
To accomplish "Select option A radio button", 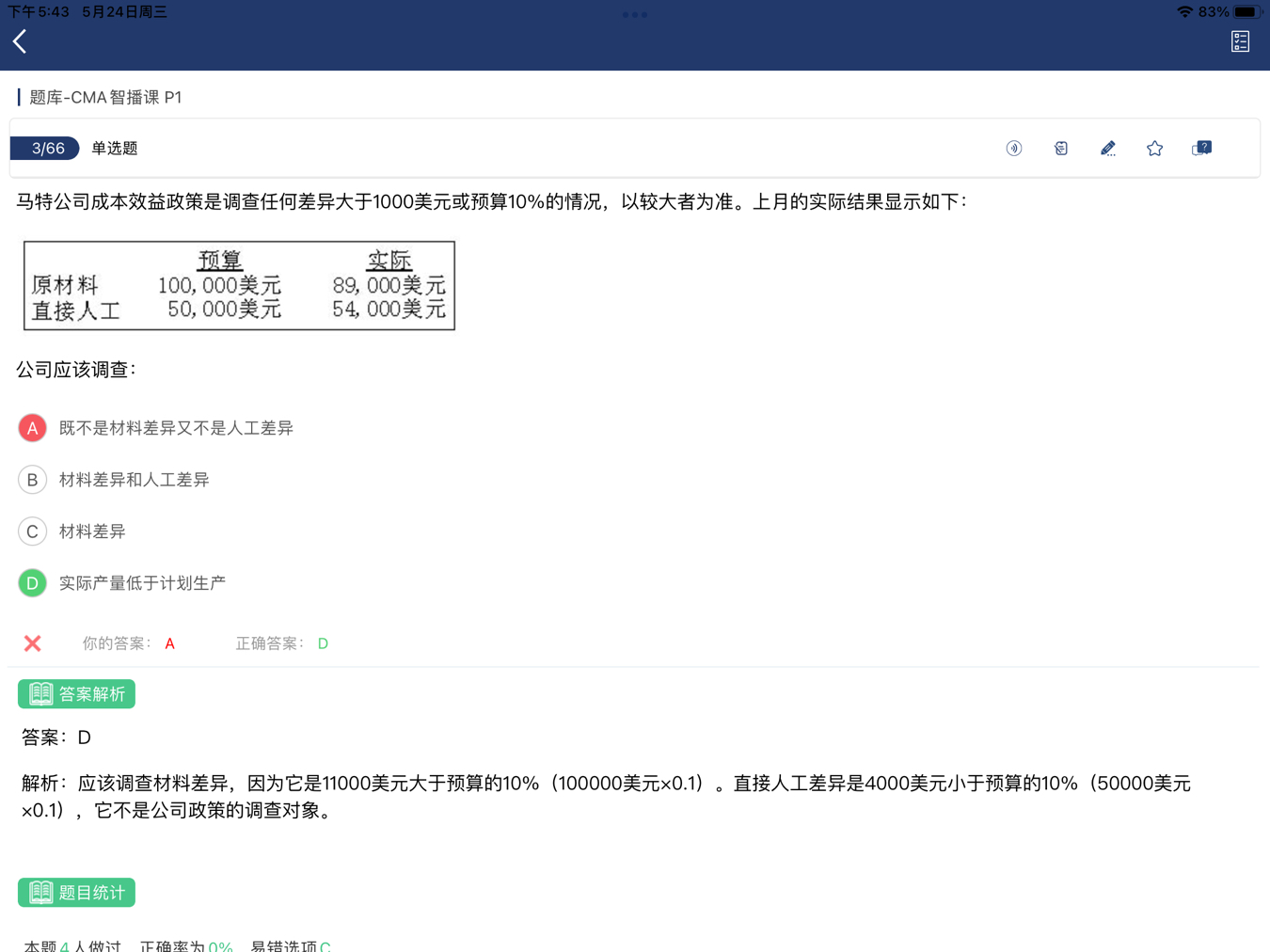I will tap(32, 428).
